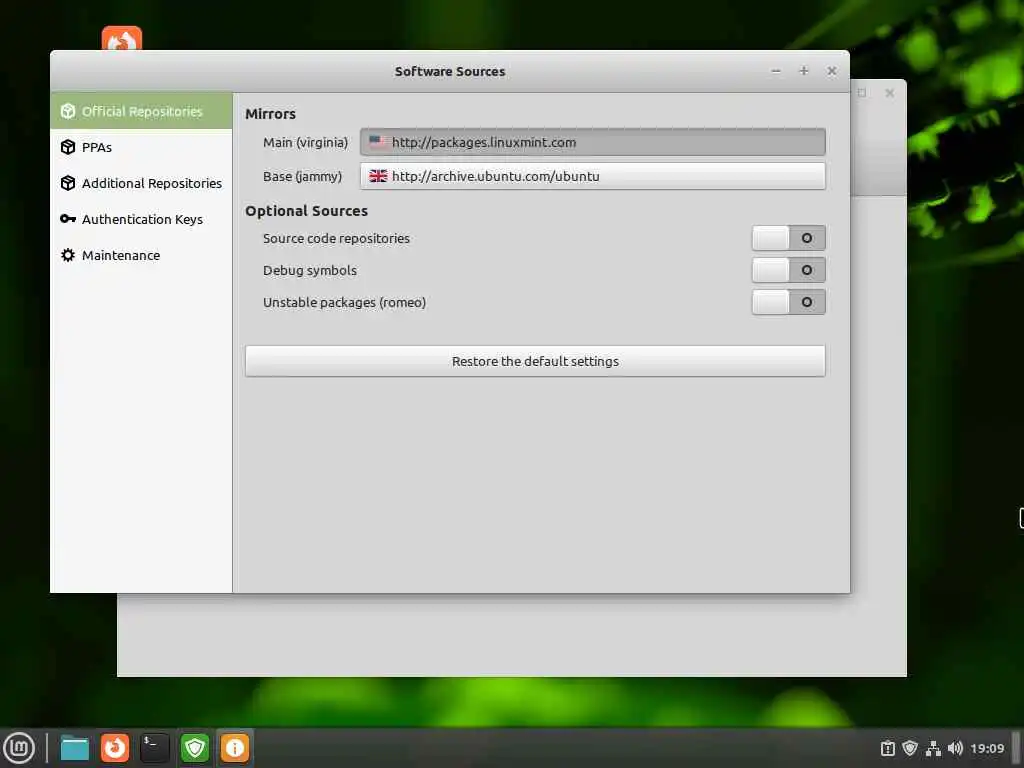Launch Firefox from the taskbar
Image resolution: width=1024 pixels, height=768 pixels.
(115, 748)
